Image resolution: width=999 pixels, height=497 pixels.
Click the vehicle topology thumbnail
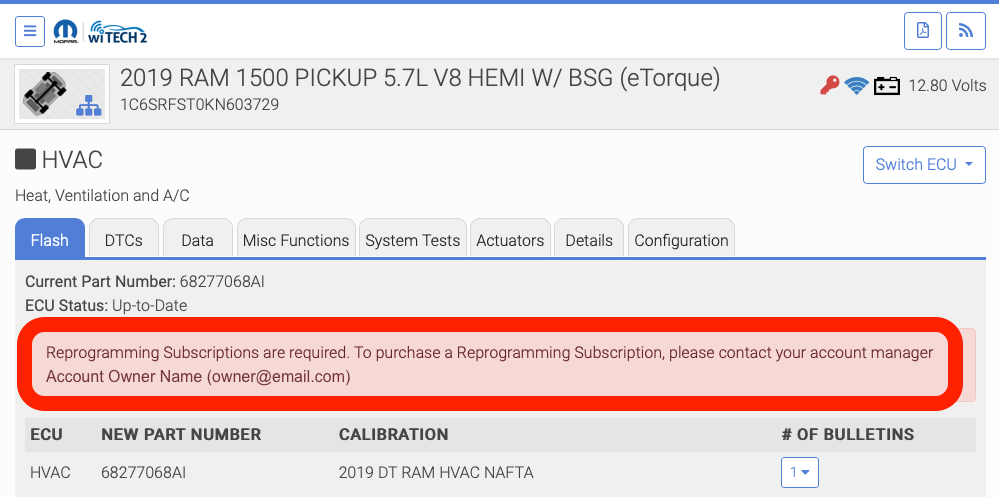(x=63, y=93)
